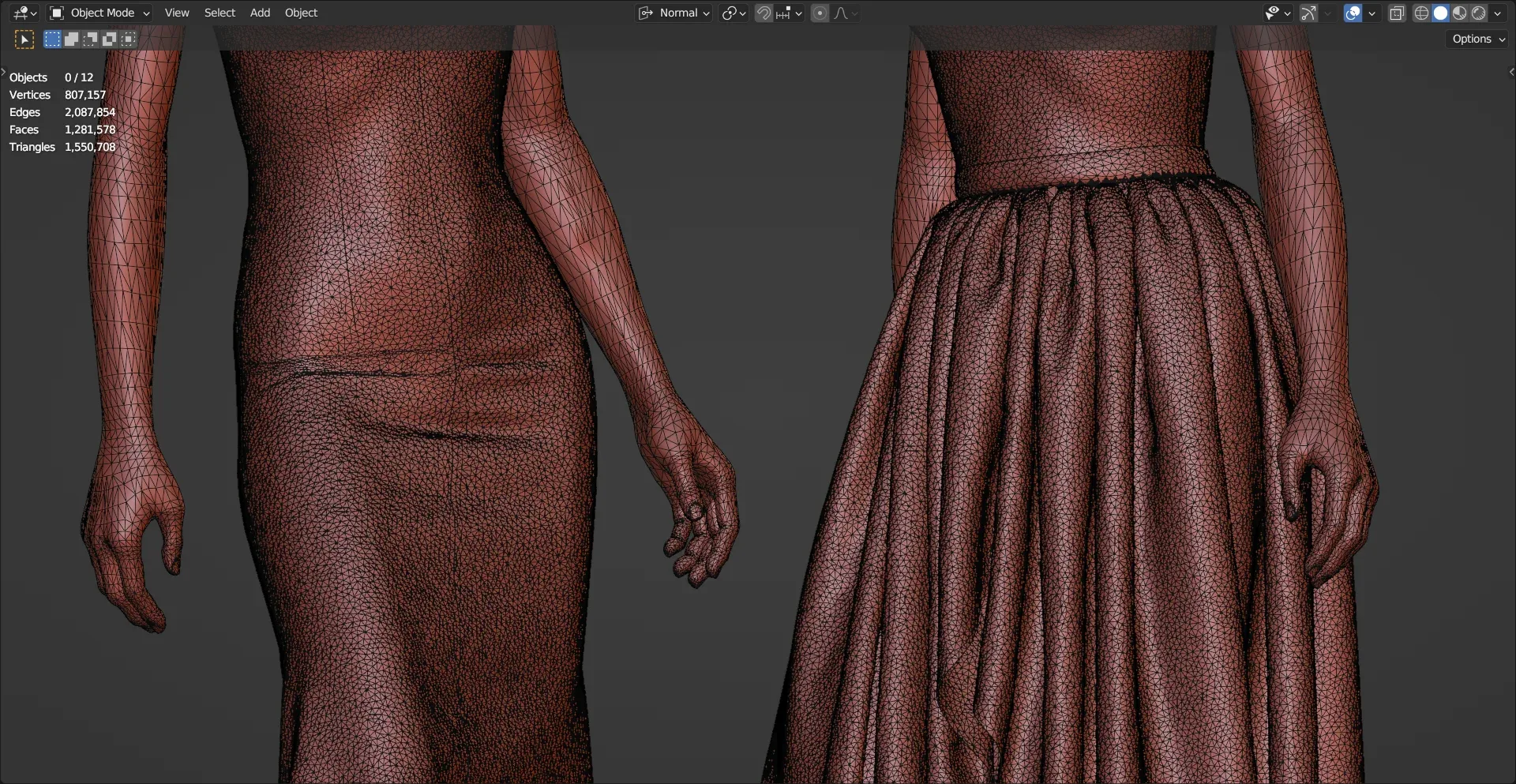
Task: Switch to material preview shading
Action: 1459,13
